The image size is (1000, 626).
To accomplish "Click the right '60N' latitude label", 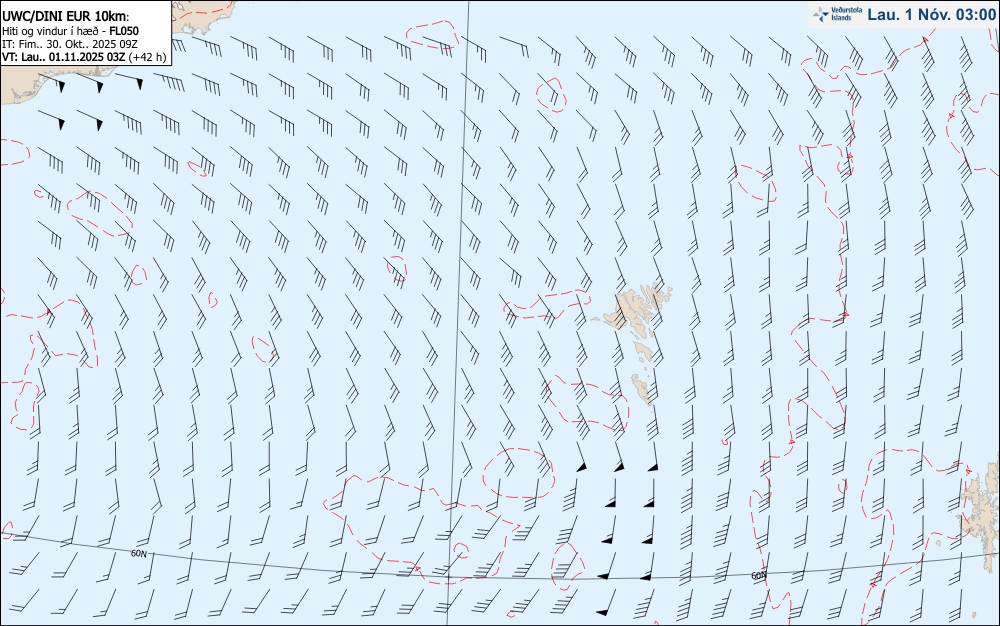I will click(758, 576).
